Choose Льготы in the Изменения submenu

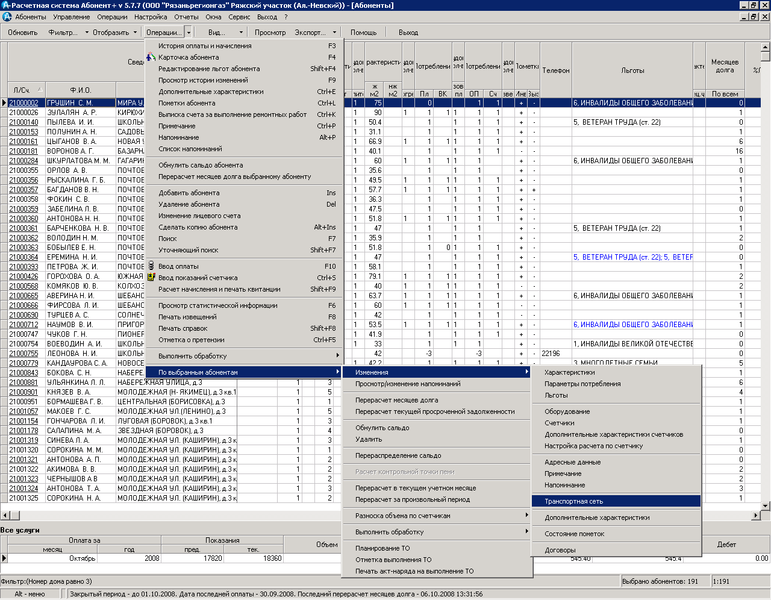coord(558,394)
